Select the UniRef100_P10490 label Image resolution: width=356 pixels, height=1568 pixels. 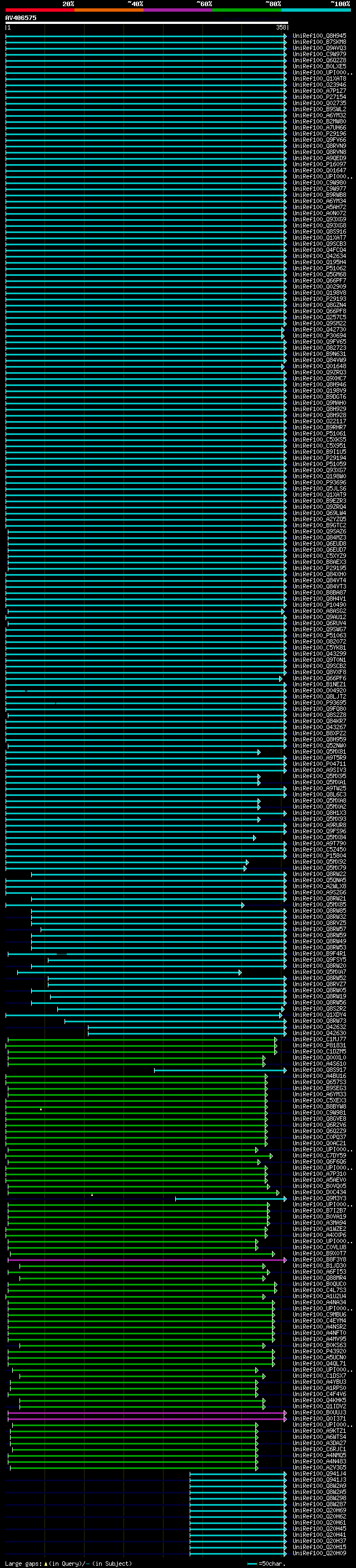[319, 605]
